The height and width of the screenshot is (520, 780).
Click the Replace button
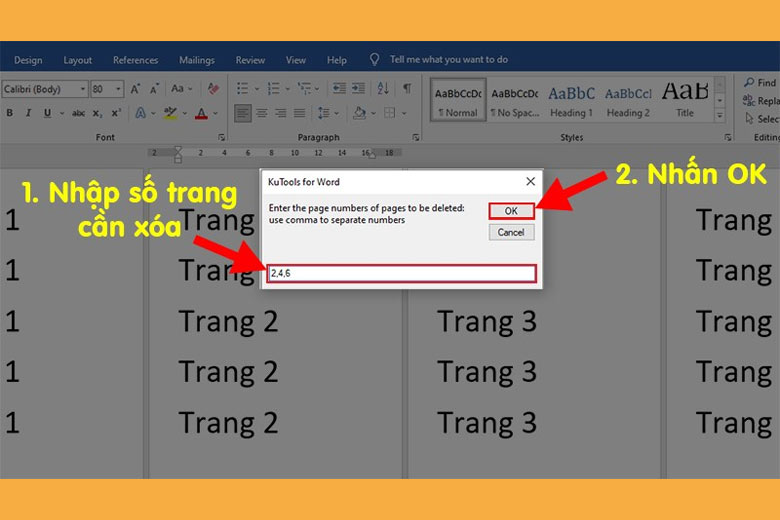[761, 101]
